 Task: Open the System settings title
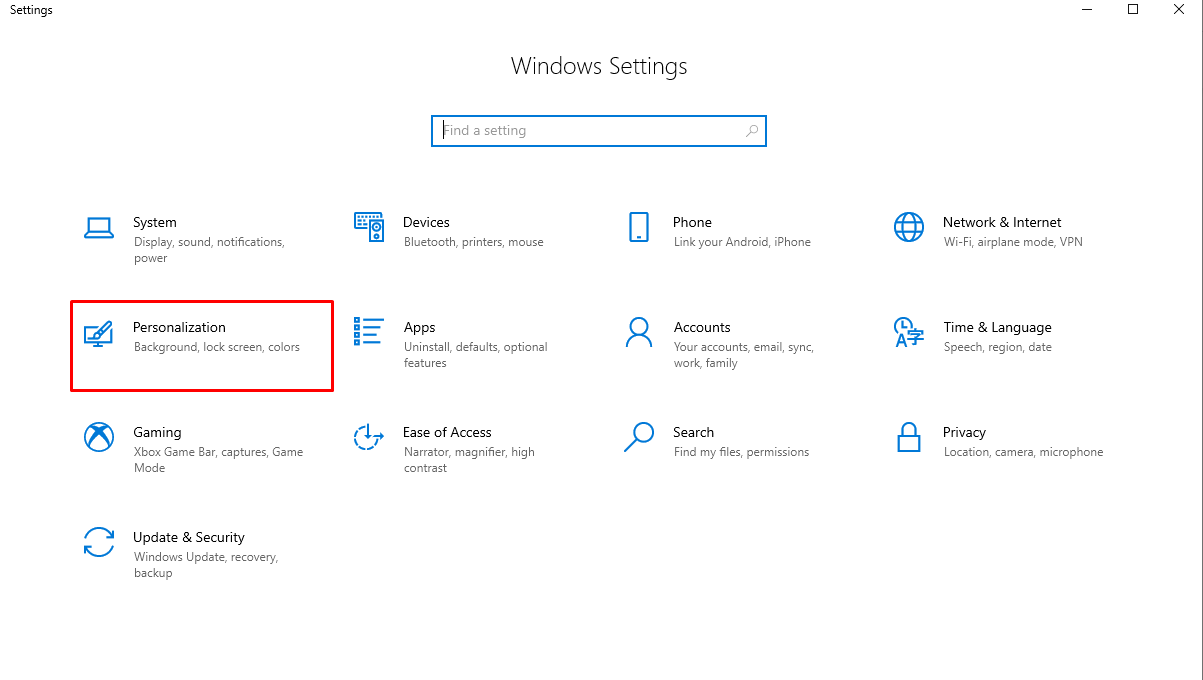[x=155, y=222]
